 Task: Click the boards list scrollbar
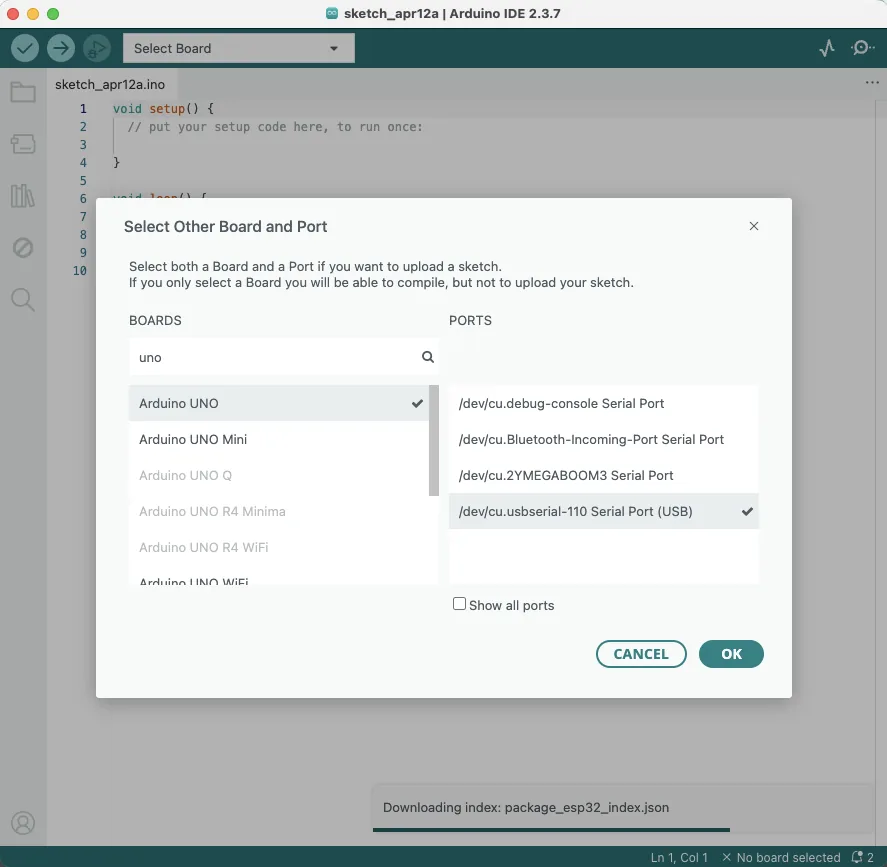point(434,441)
